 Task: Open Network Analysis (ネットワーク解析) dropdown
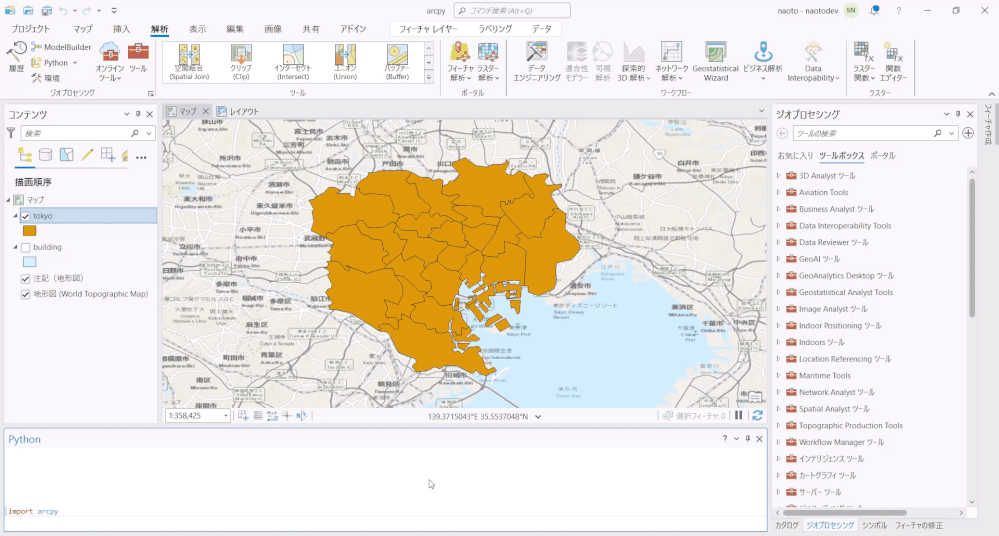(x=672, y=62)
